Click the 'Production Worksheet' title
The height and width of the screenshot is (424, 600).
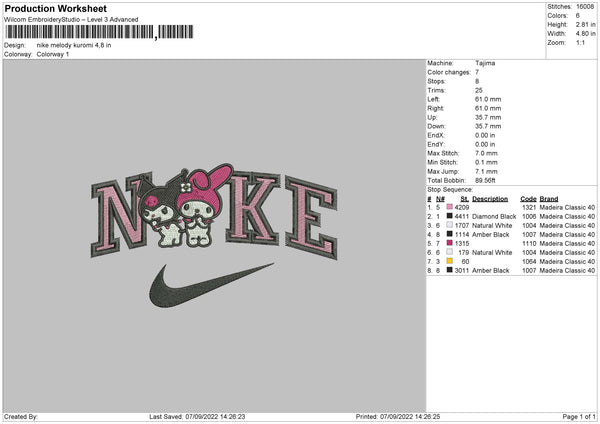click(x=55, y=8)
